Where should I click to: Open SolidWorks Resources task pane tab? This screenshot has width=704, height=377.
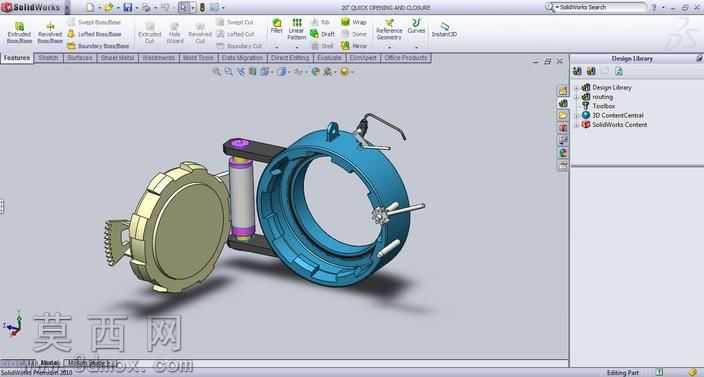point(563,91)
